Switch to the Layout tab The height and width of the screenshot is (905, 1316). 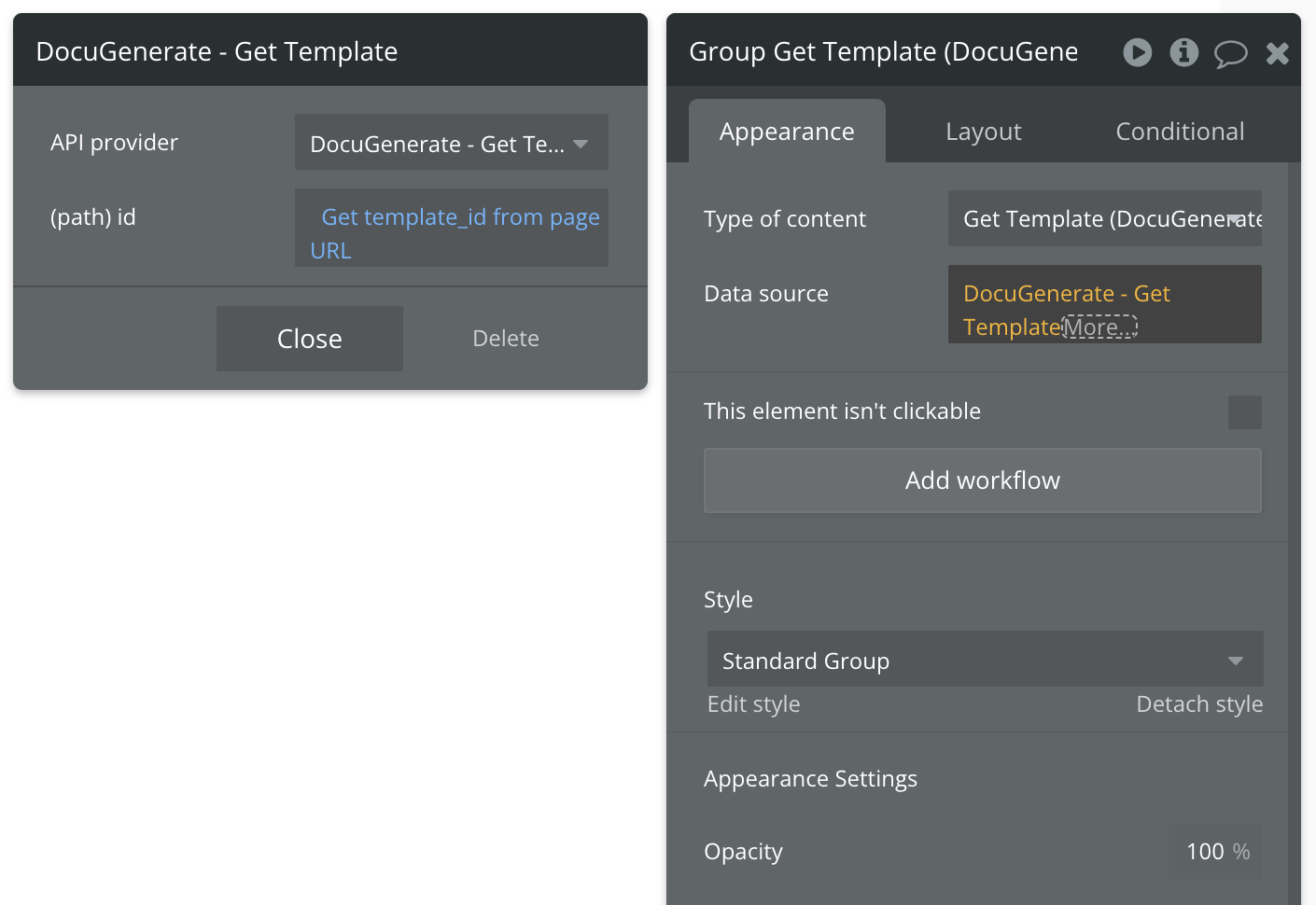[x=984, y=132]
